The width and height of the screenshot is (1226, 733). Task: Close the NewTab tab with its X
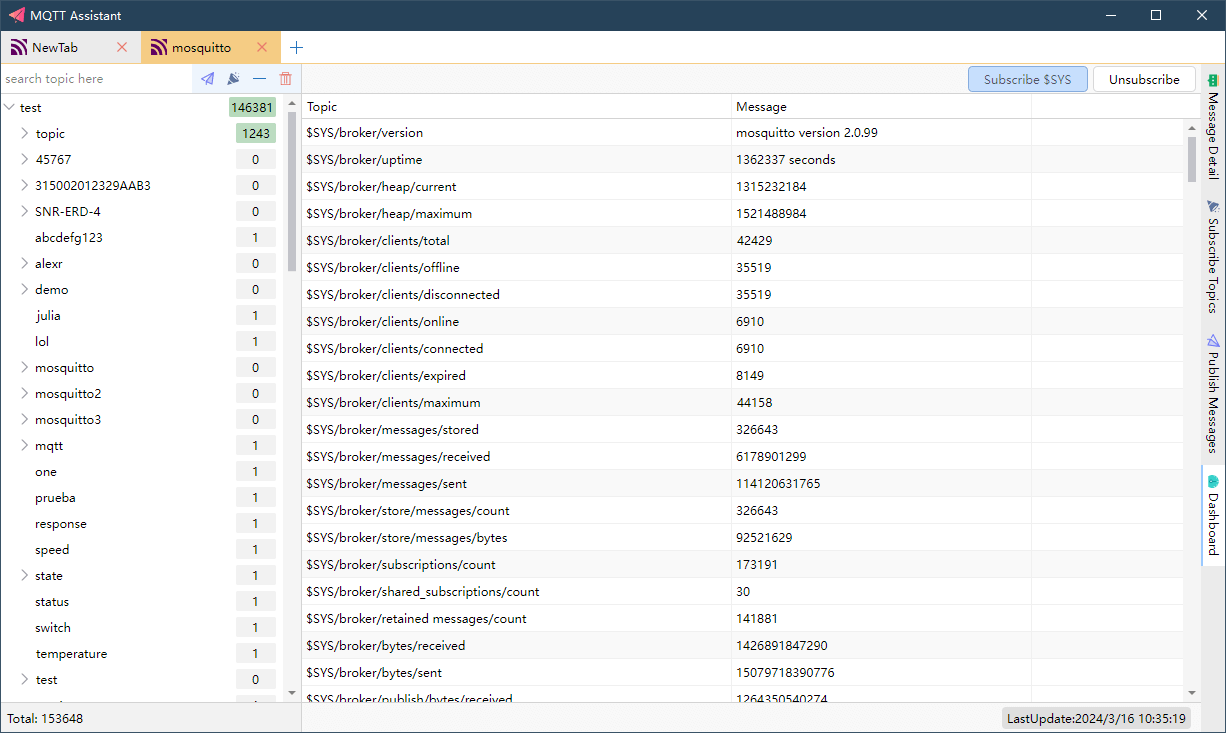pyautogui.click(x=122, y=47)
